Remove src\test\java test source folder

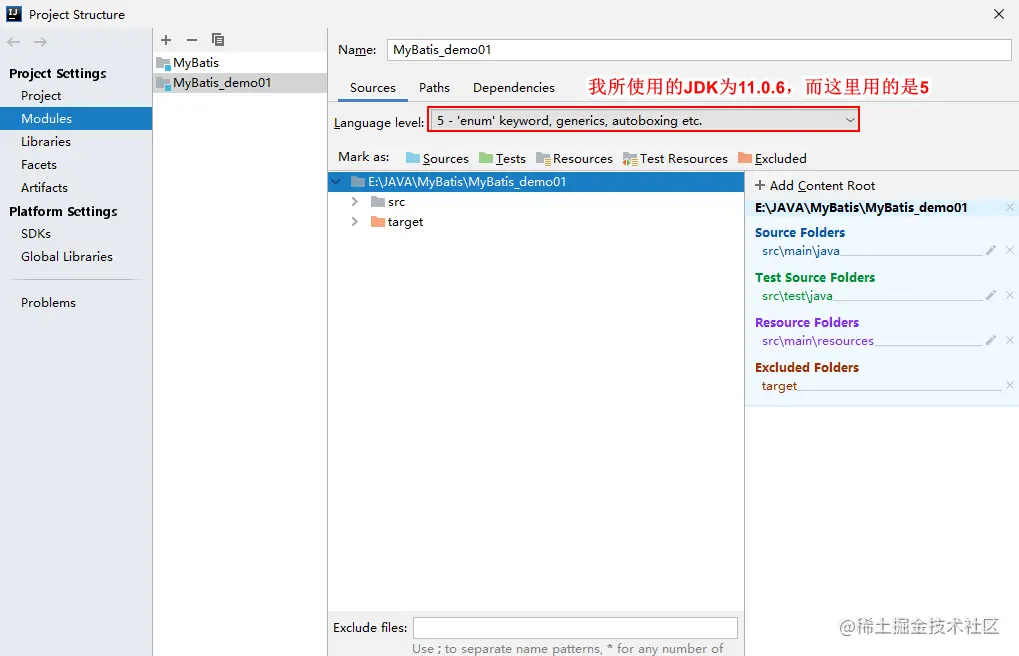tap(1009, 295)
